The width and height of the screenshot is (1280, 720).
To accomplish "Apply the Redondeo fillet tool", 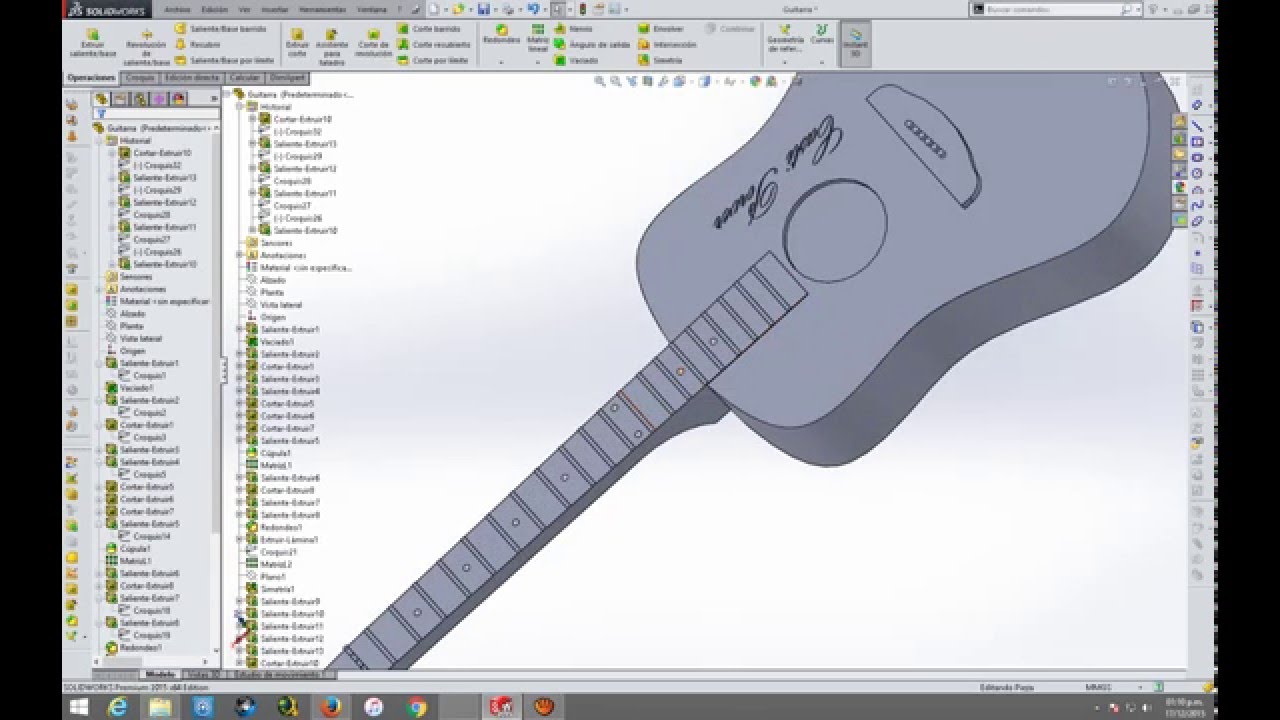I will click(x=501, y=34).
